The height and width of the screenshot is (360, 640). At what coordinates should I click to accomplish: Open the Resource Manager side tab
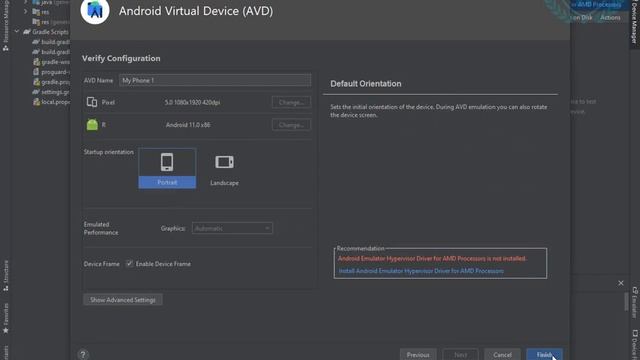click(x=6, y=25)
